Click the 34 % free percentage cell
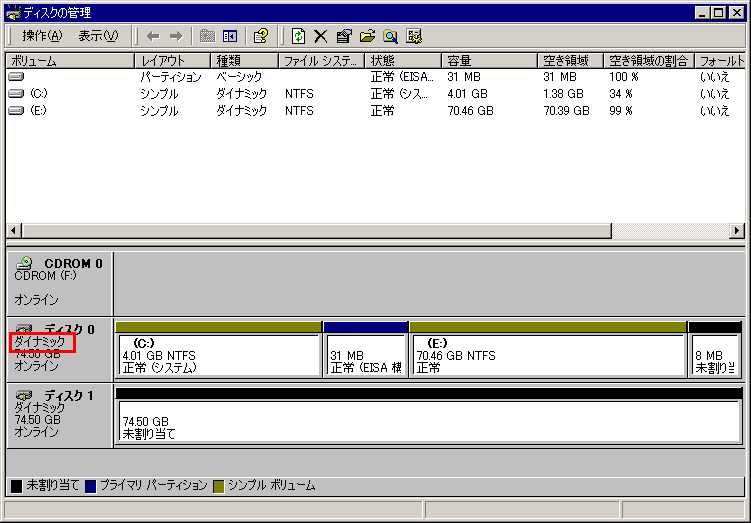Screen dimensions: 751x523 (x=621, y=93)
